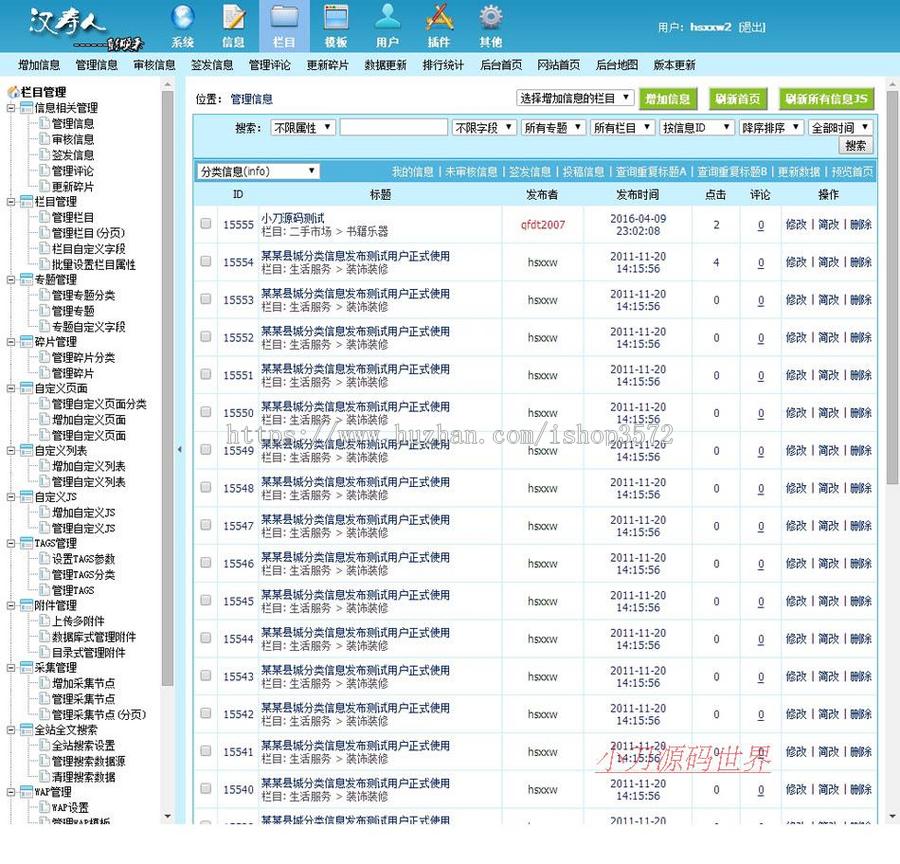
Task: Check the box for row 15554
Action: [x=205, y=262]
